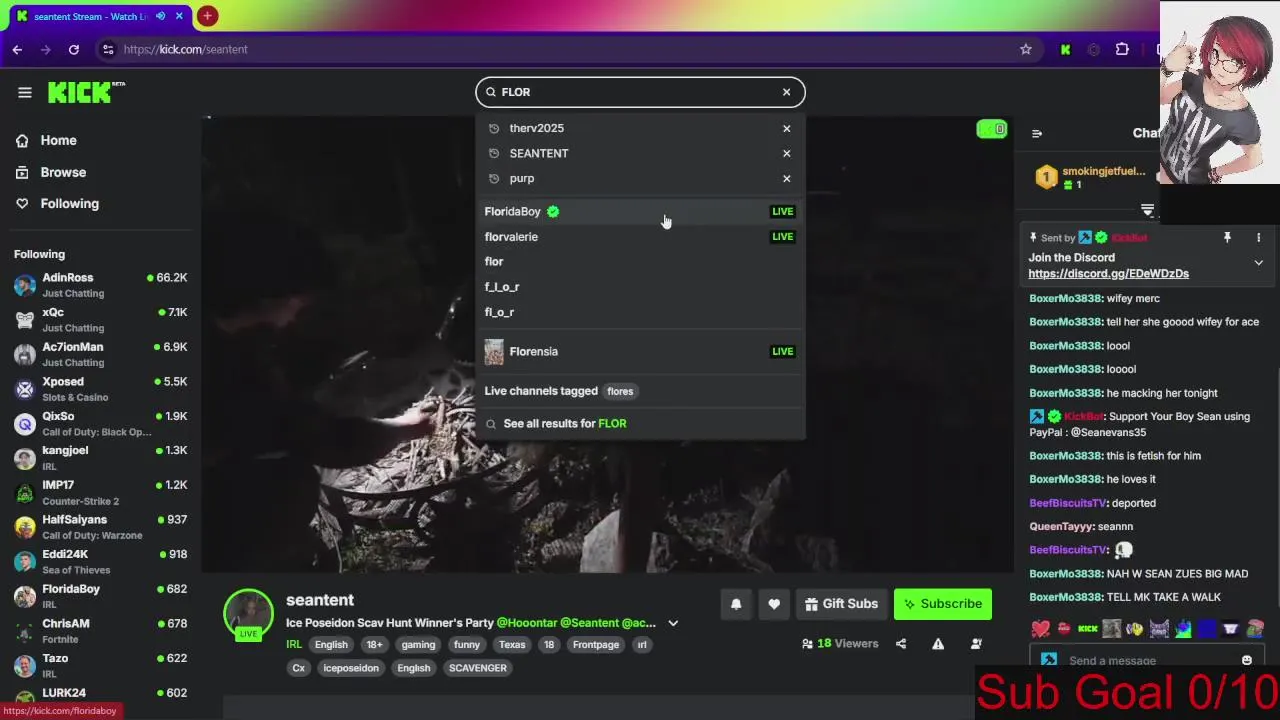
Task: See all results for FLOR
Action: [640, 424]
